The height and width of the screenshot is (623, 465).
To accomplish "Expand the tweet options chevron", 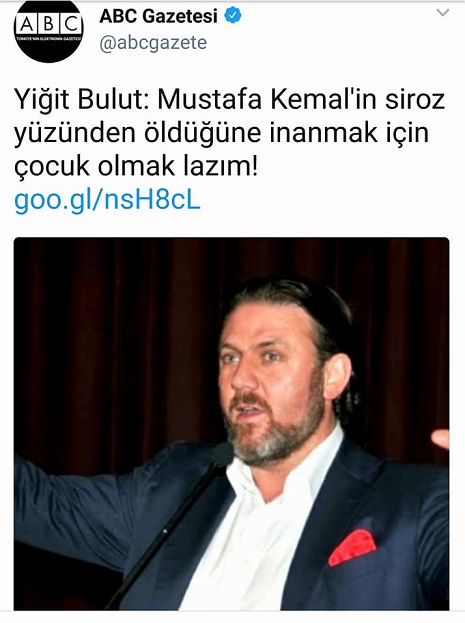I will pyautogui.click(x=443, y=13).
